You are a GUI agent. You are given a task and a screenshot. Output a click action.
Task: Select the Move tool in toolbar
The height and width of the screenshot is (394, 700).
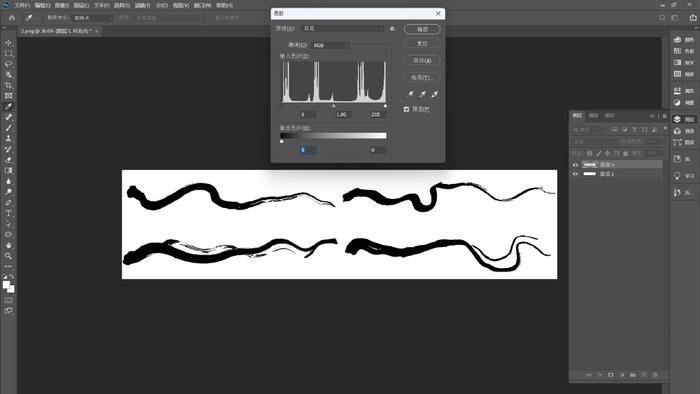coord(8,43)
